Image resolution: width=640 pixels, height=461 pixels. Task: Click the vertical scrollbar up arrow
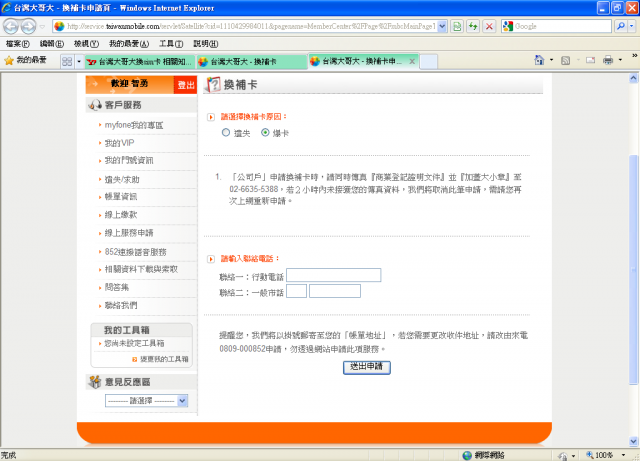(x=633, y=78)
